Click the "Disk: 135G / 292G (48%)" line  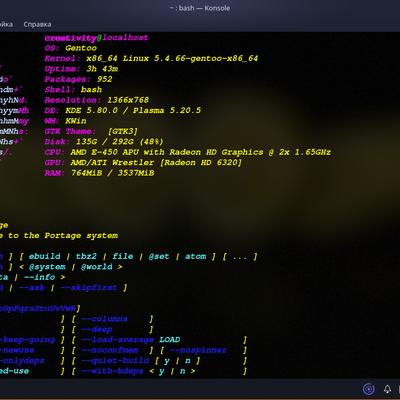coord(104,141)
